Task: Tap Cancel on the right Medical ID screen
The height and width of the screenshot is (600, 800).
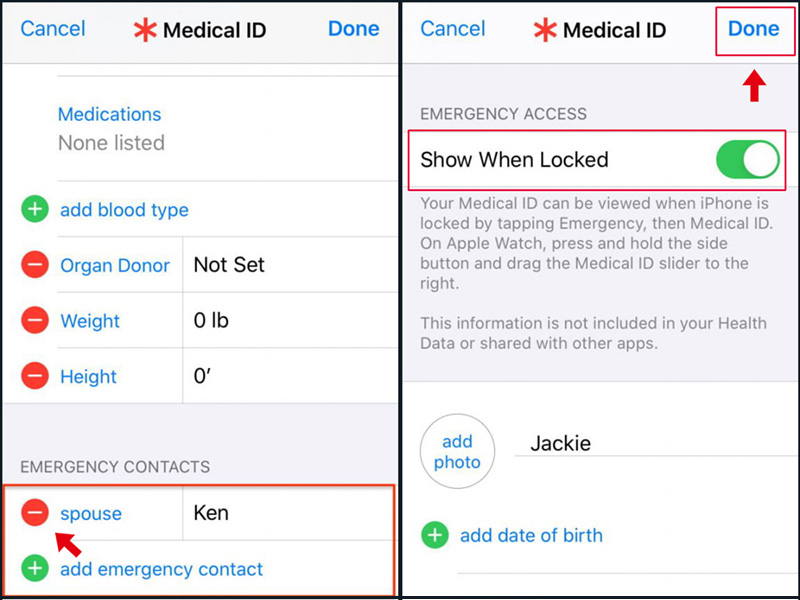Action: pos(453,29)
